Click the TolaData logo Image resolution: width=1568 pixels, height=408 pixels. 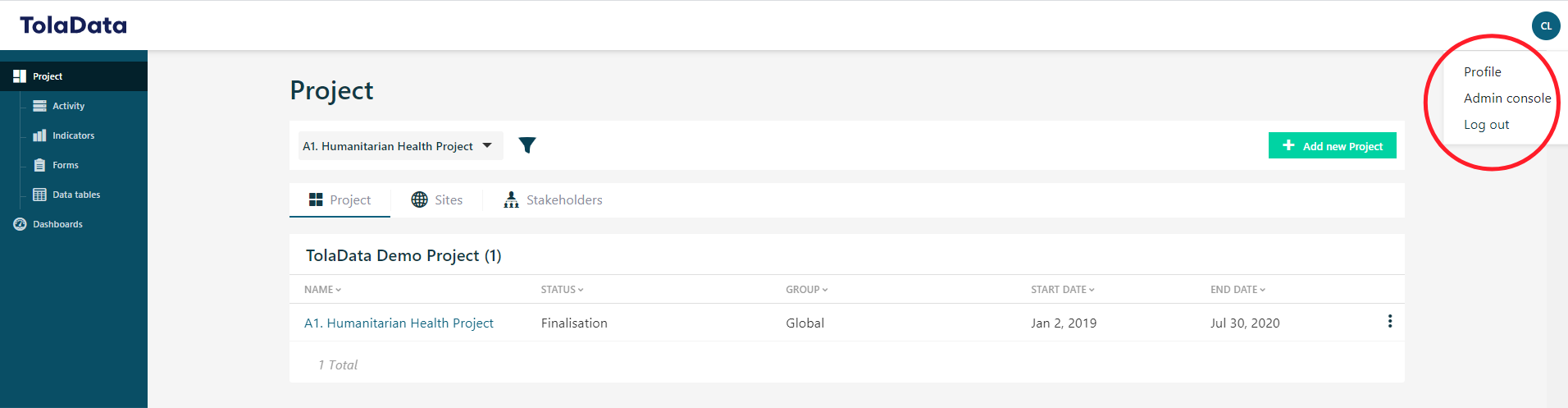tap(73, 25)
